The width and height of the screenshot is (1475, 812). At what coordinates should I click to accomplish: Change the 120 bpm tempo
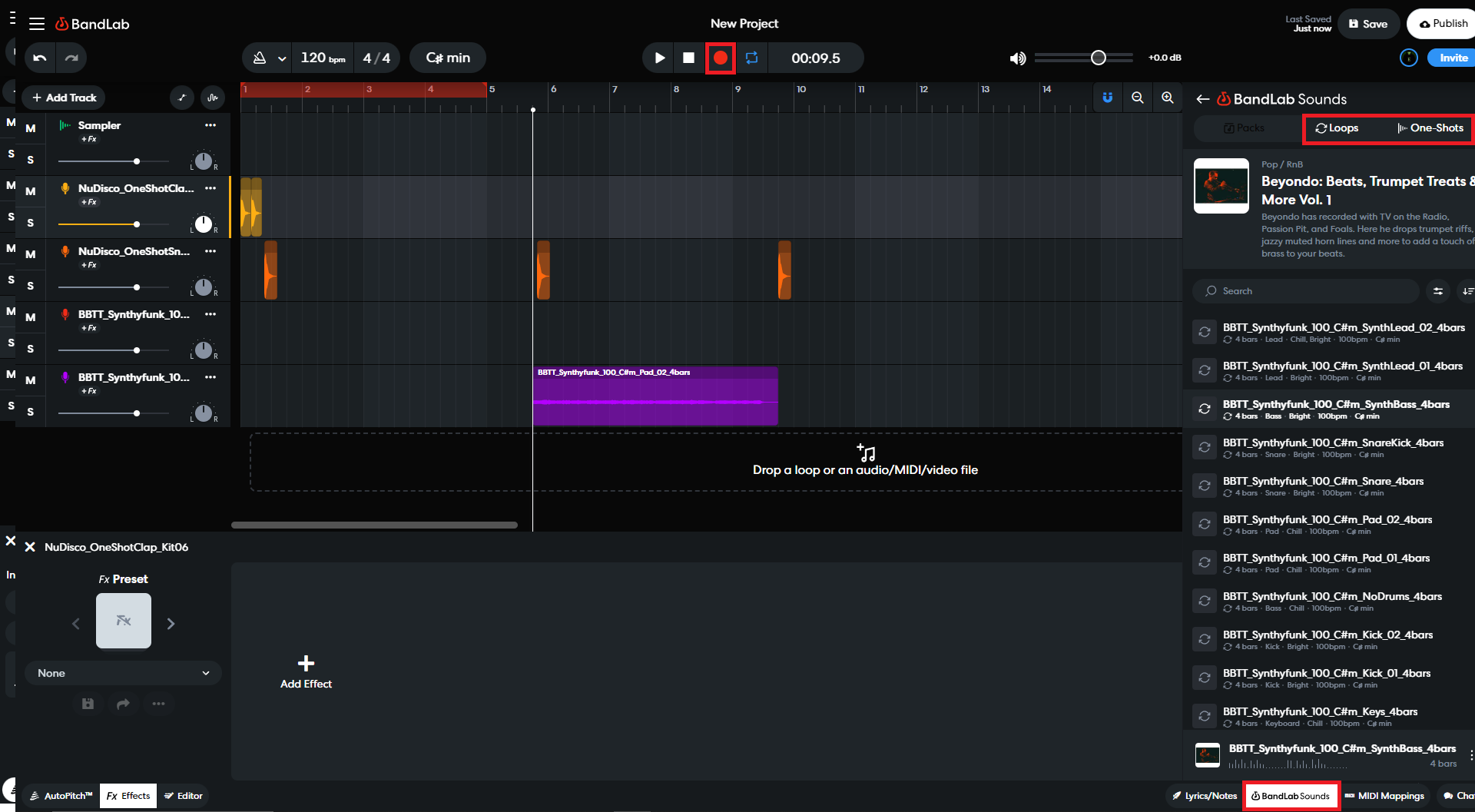pos(323,58)
